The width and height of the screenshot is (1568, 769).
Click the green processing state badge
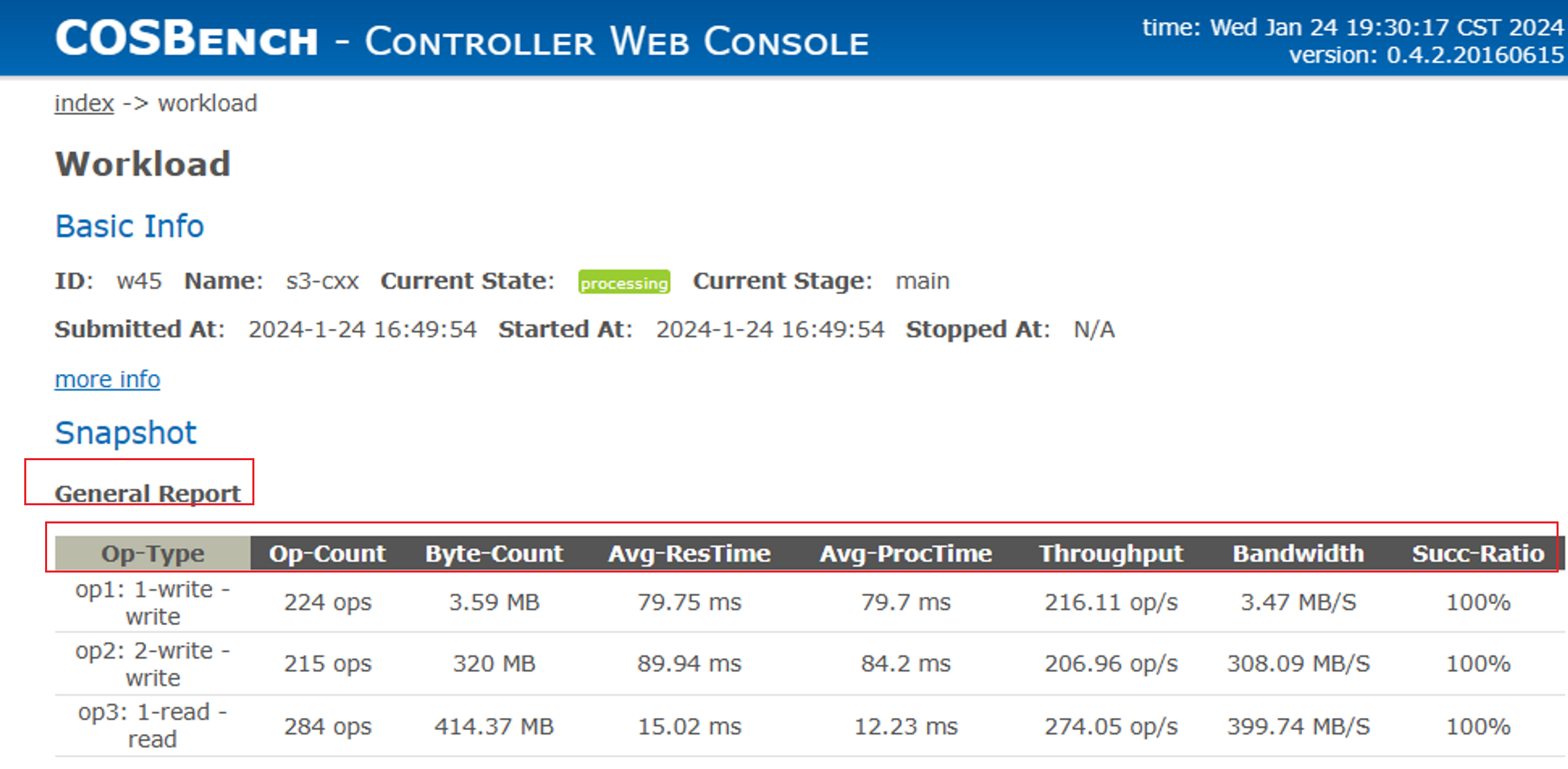point(624,283)
